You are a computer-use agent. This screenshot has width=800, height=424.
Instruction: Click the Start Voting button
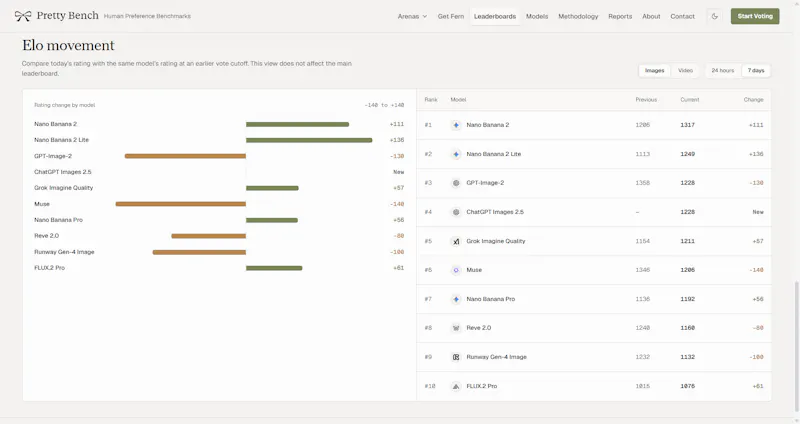point(755,16)
